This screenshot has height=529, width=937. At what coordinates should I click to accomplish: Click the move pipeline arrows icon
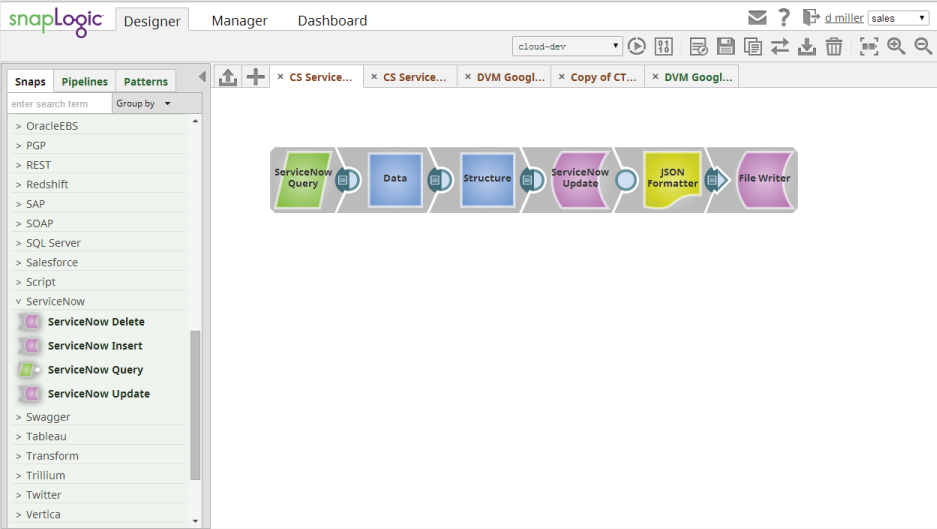pos(780,46)
